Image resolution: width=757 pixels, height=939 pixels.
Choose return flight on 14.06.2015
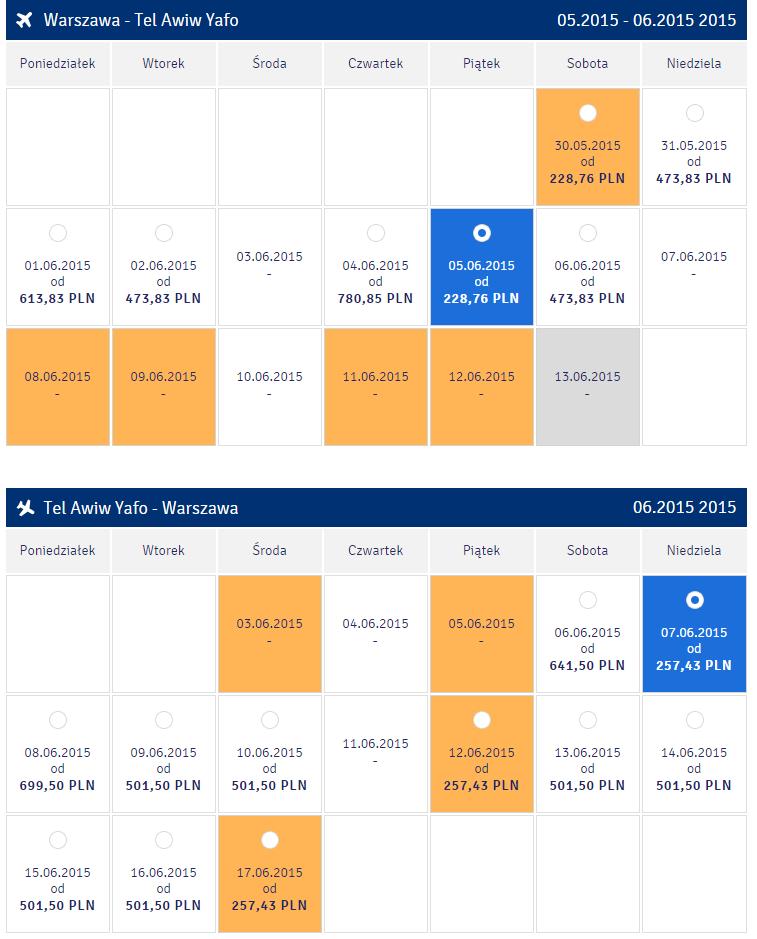pos(694,720)
